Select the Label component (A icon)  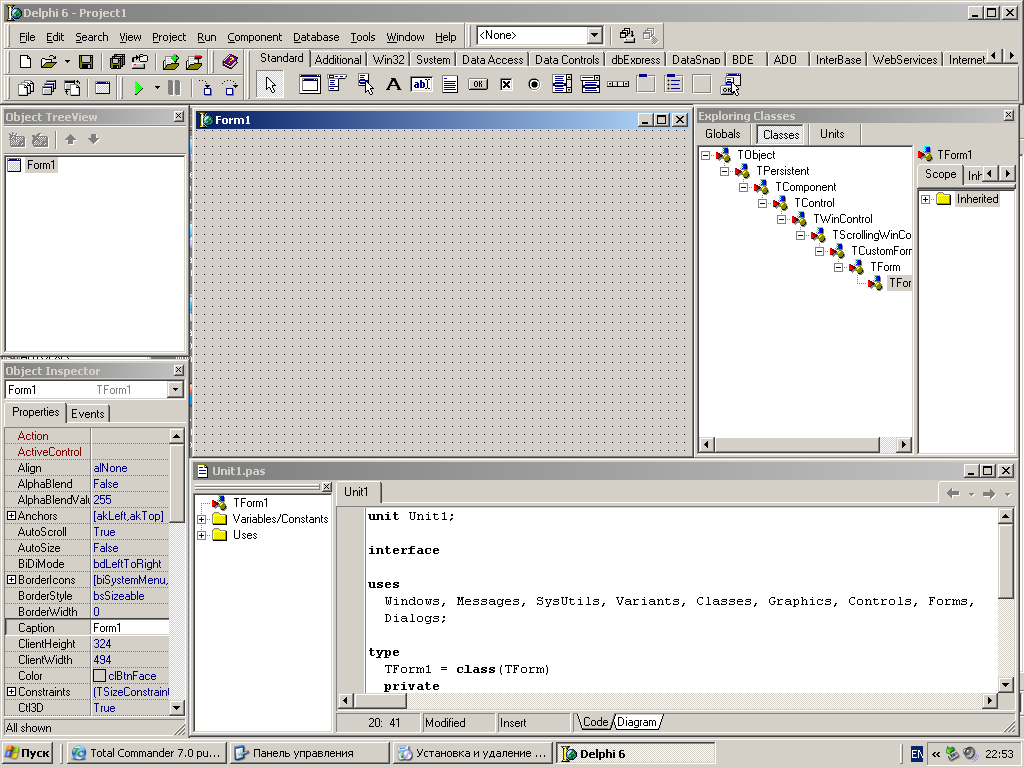pos(394,84)
